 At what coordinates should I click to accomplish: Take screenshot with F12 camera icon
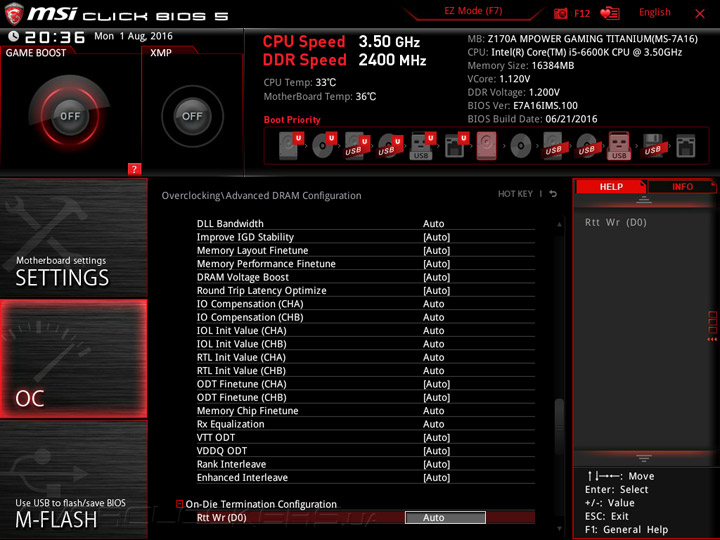click(x=561, y=13)
